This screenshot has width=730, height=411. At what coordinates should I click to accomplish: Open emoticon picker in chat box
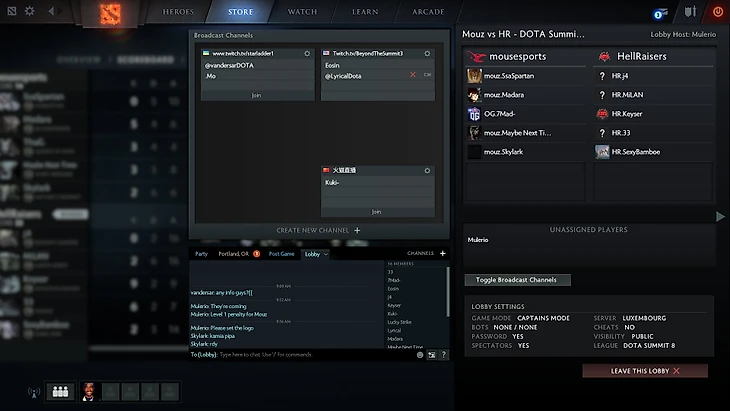[x=420, y=354]
